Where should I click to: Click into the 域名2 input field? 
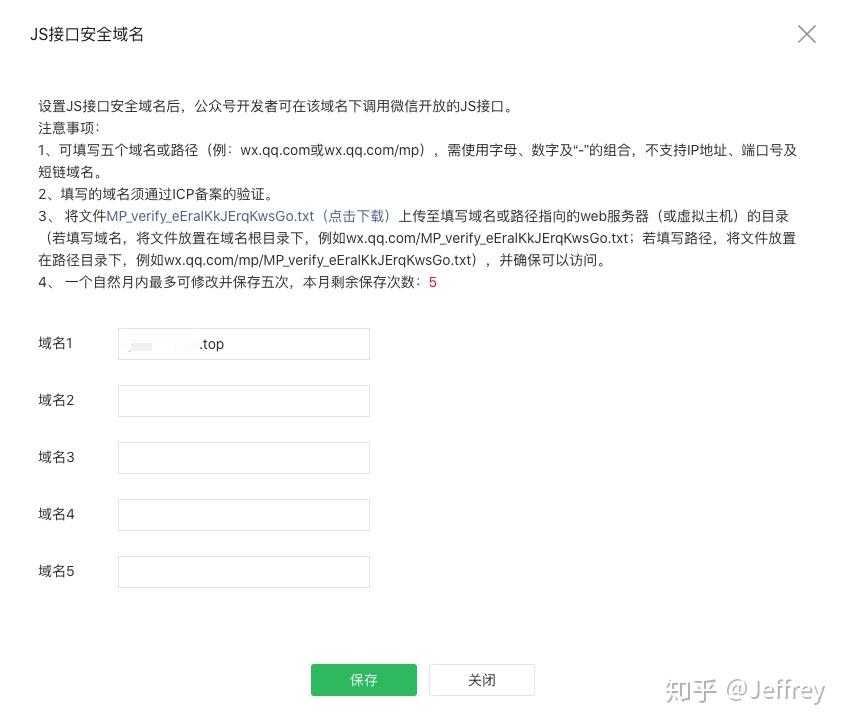tap(244, 401)
